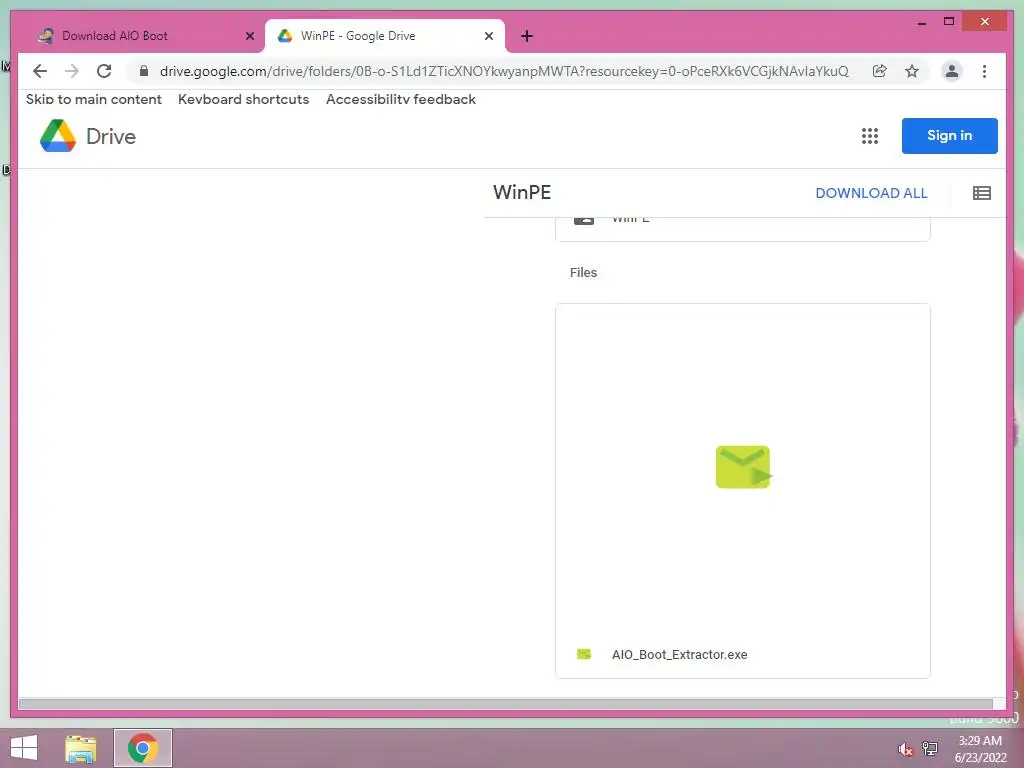Open the AIO_Boot_Extractor.exe preview thumbnail
The image size is (1024, 768).
[x=743, y=468]
